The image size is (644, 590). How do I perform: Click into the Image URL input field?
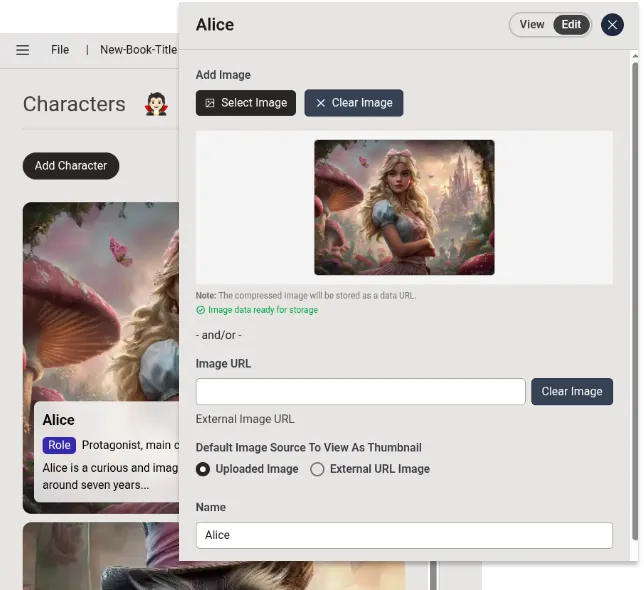pyautogui.click(x=360, y=392)
